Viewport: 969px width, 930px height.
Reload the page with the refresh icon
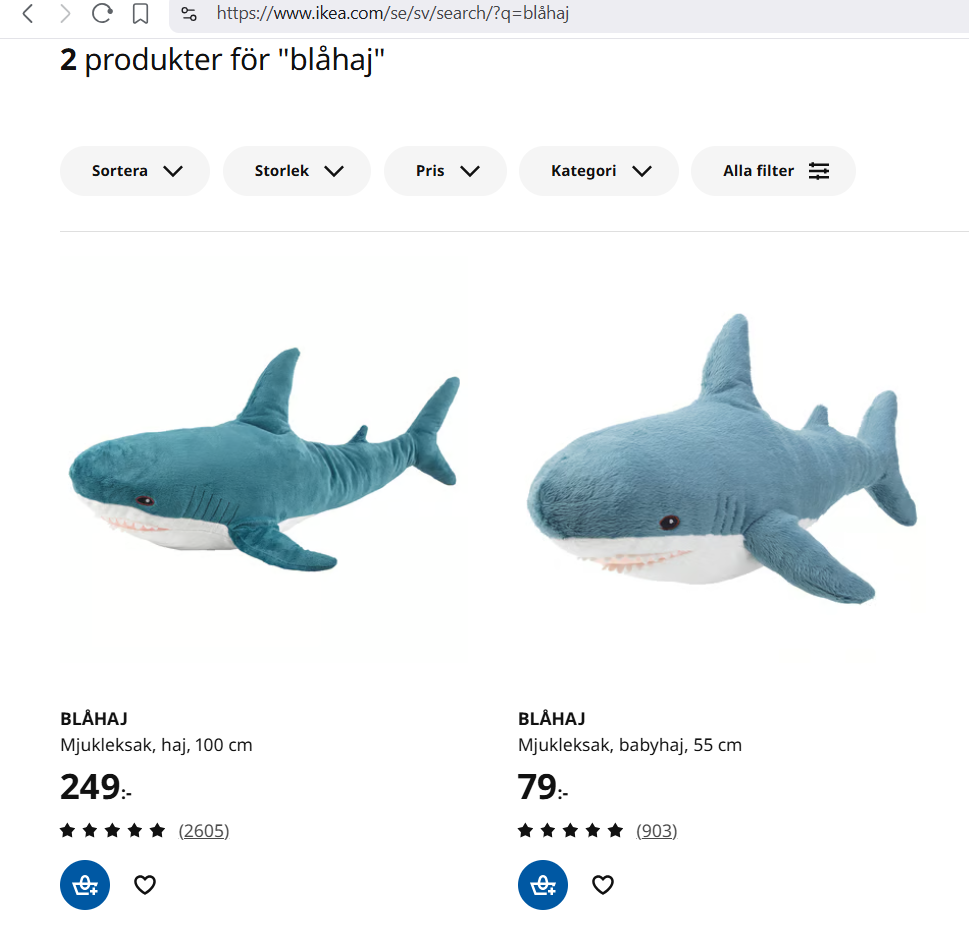[x=102, y=14]
